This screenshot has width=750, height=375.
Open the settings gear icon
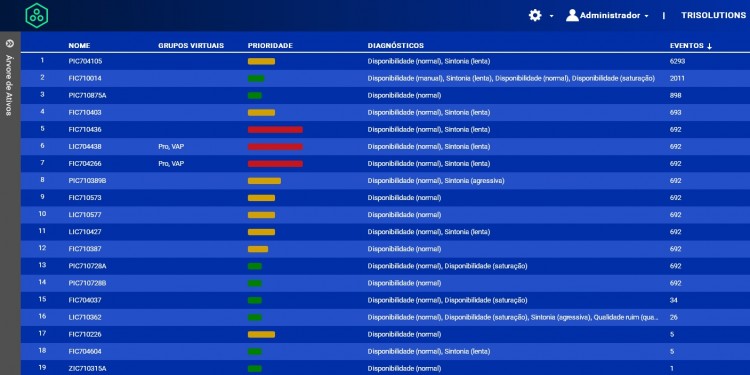535,16
